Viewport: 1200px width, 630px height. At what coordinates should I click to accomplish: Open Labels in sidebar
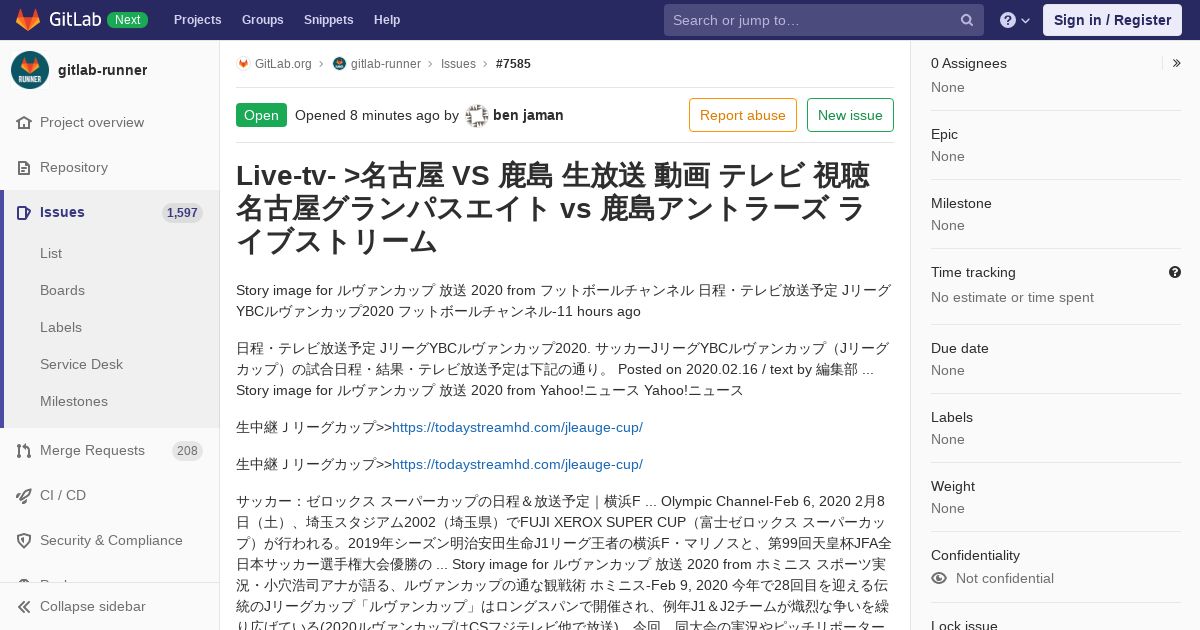pyautogui.click(x=61, y=327)
